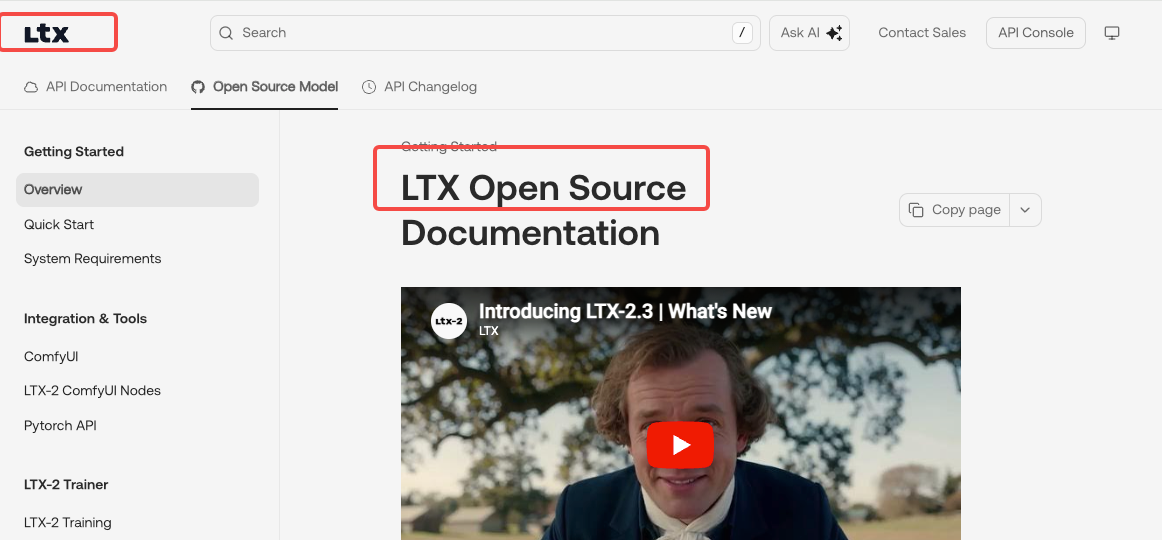Click the Ltx-2 channel avatar on video

tap(449, 321)
